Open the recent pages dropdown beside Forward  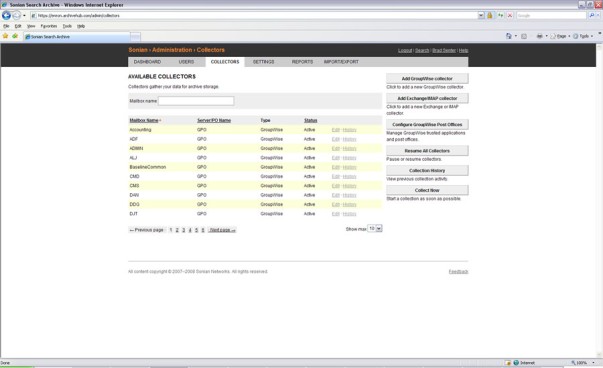(24, 16)
